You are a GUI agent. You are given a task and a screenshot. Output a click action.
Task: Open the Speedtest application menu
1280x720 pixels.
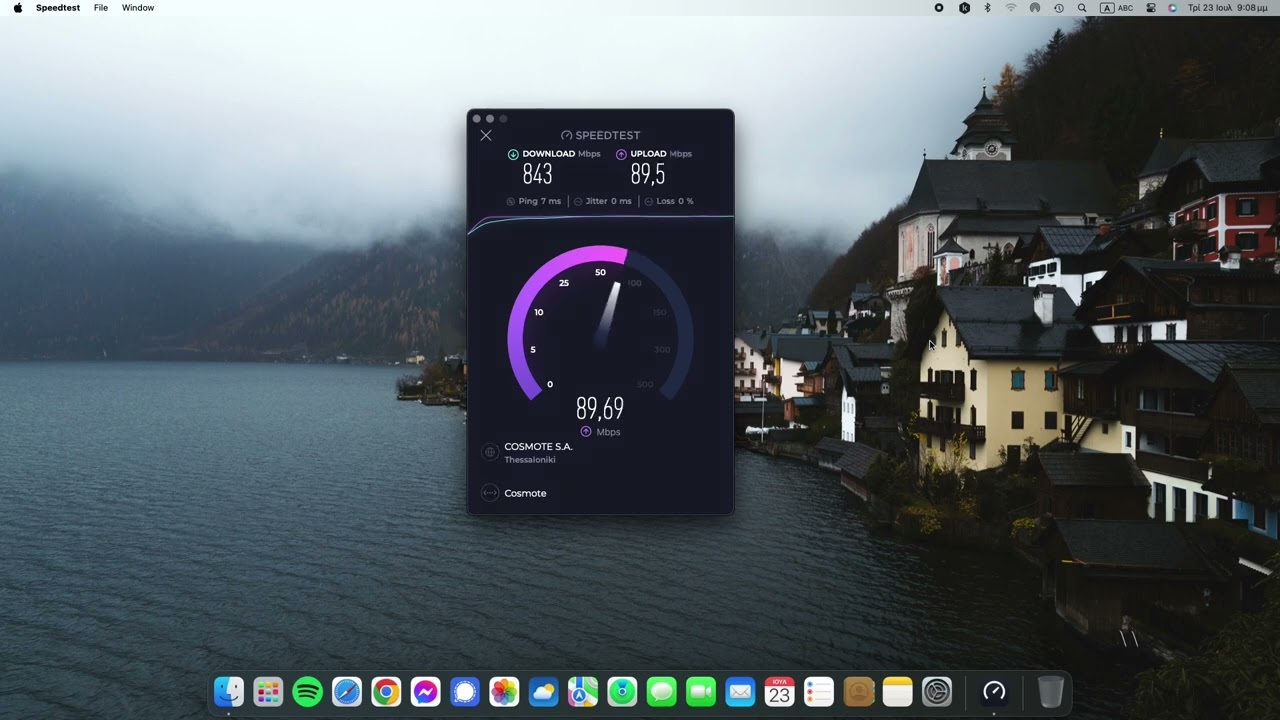pos(58,8)
